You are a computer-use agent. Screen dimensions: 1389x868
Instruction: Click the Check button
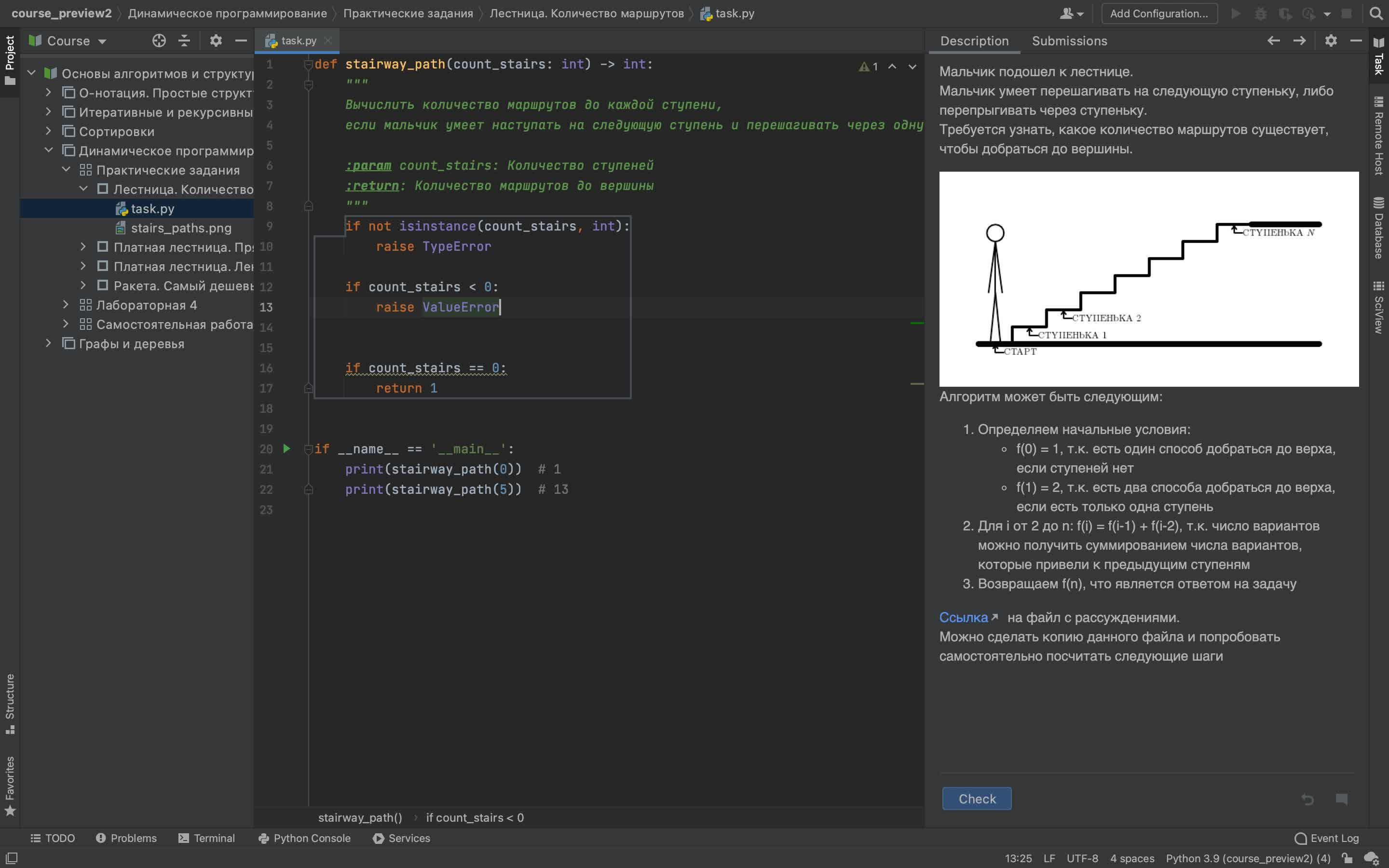click(977, 799)
